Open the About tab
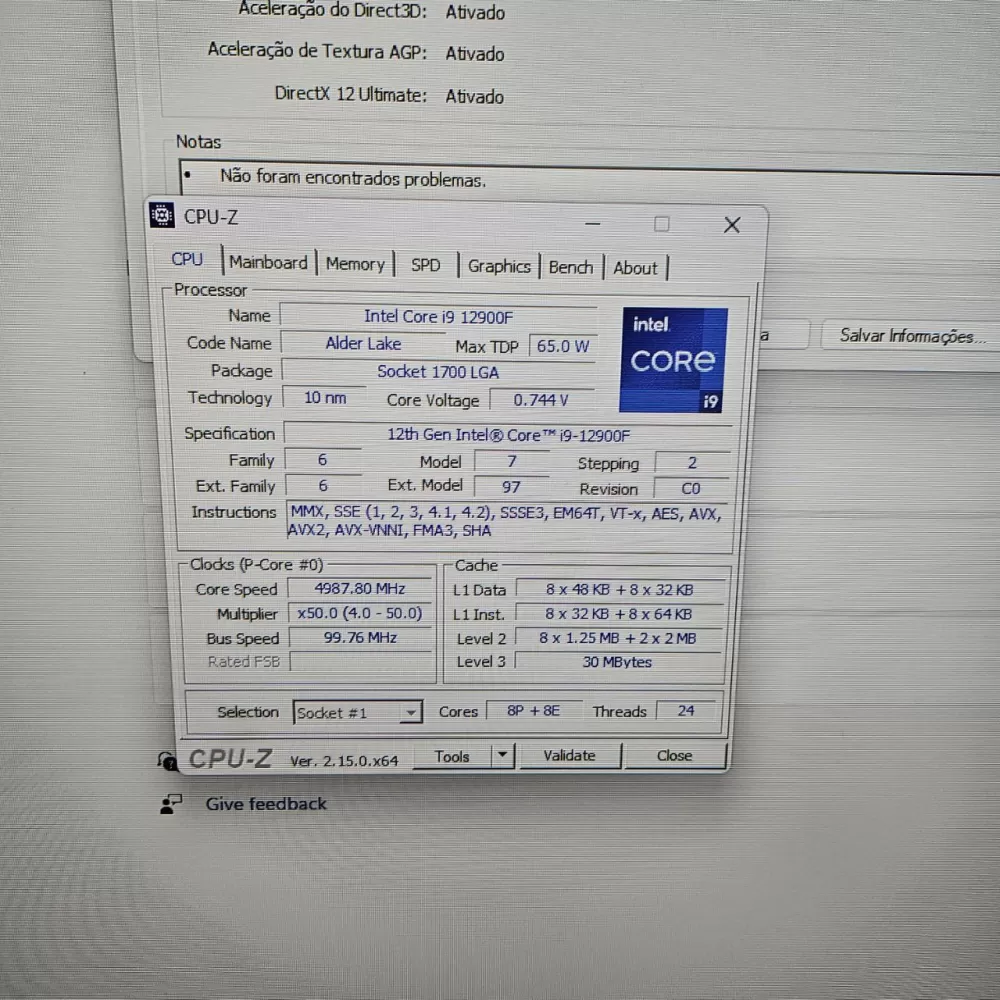The height and width of the screenshot is (1000, 1000). pos(635,268)
